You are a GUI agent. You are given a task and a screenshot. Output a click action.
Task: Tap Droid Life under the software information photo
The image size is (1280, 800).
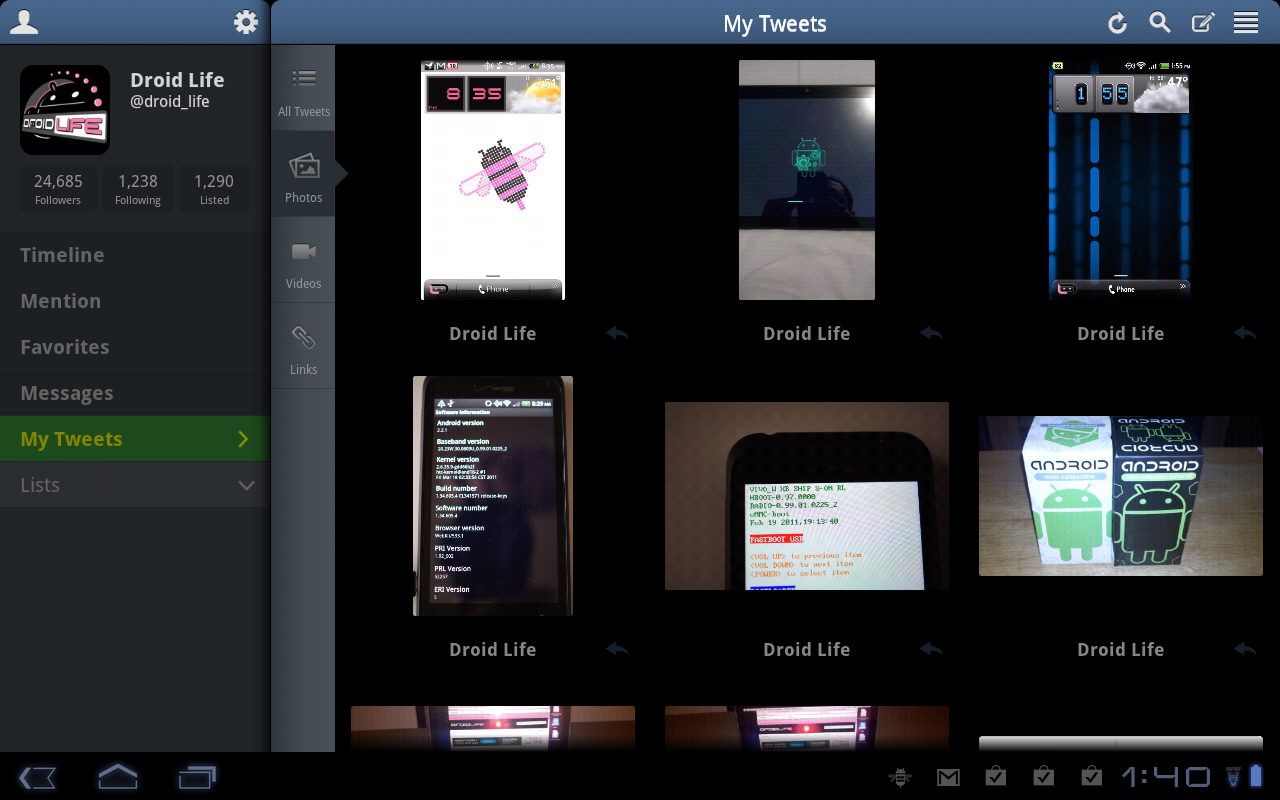click(x=493, y=650)
